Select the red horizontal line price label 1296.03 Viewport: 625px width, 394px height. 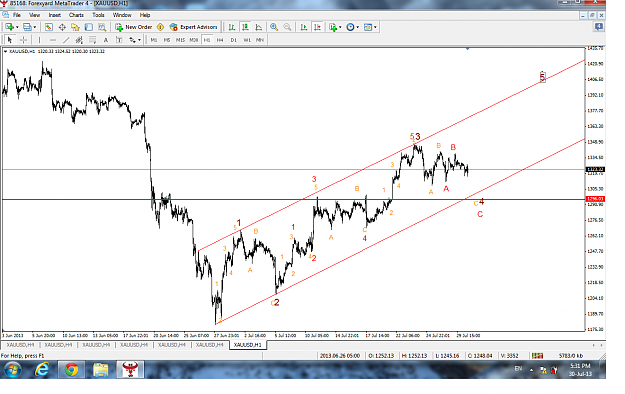pos(595,199)
